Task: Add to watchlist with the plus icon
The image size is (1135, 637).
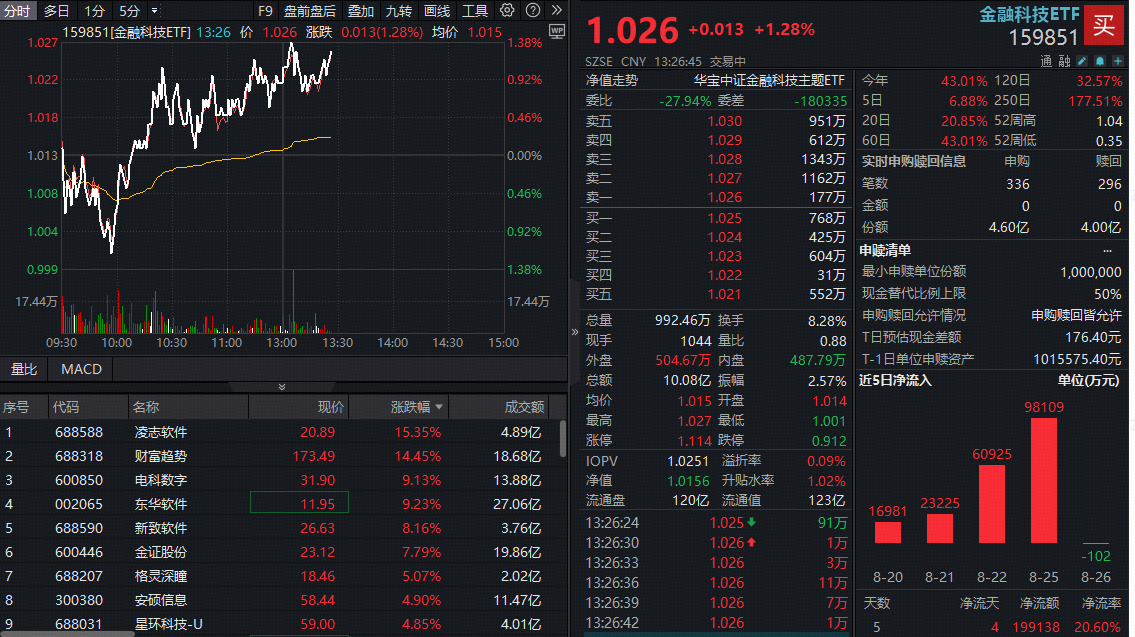Action: 1117,61
